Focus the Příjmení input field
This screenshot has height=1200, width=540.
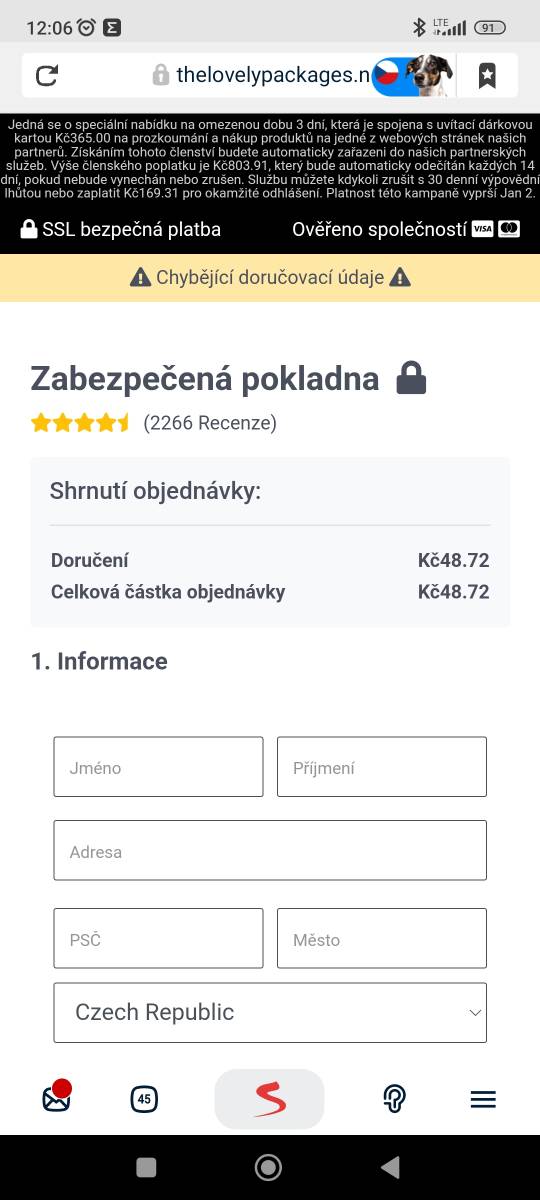[x=382, y=767]
